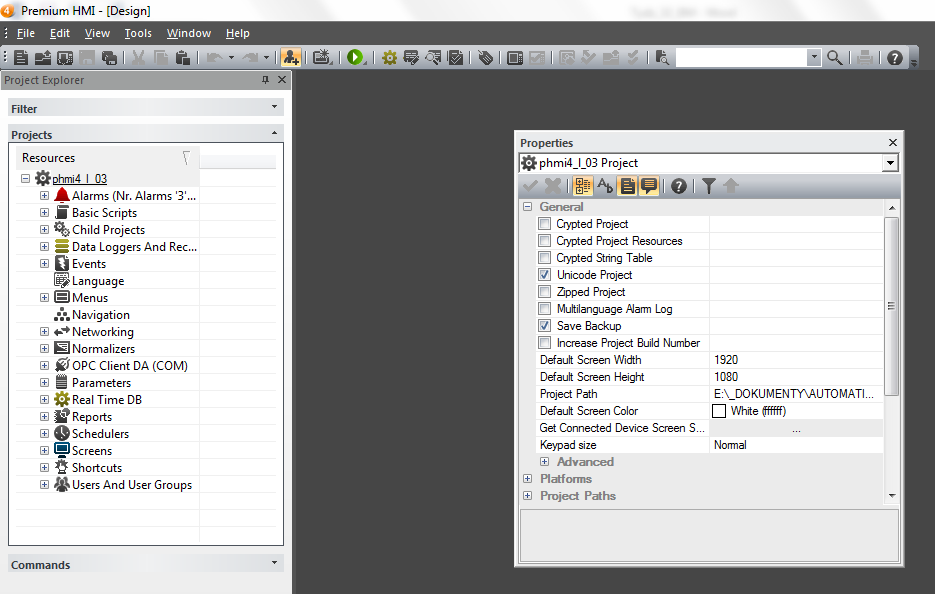
Task: Enable the Crypted Project Resources checkbox
Action: pos(544,240)
